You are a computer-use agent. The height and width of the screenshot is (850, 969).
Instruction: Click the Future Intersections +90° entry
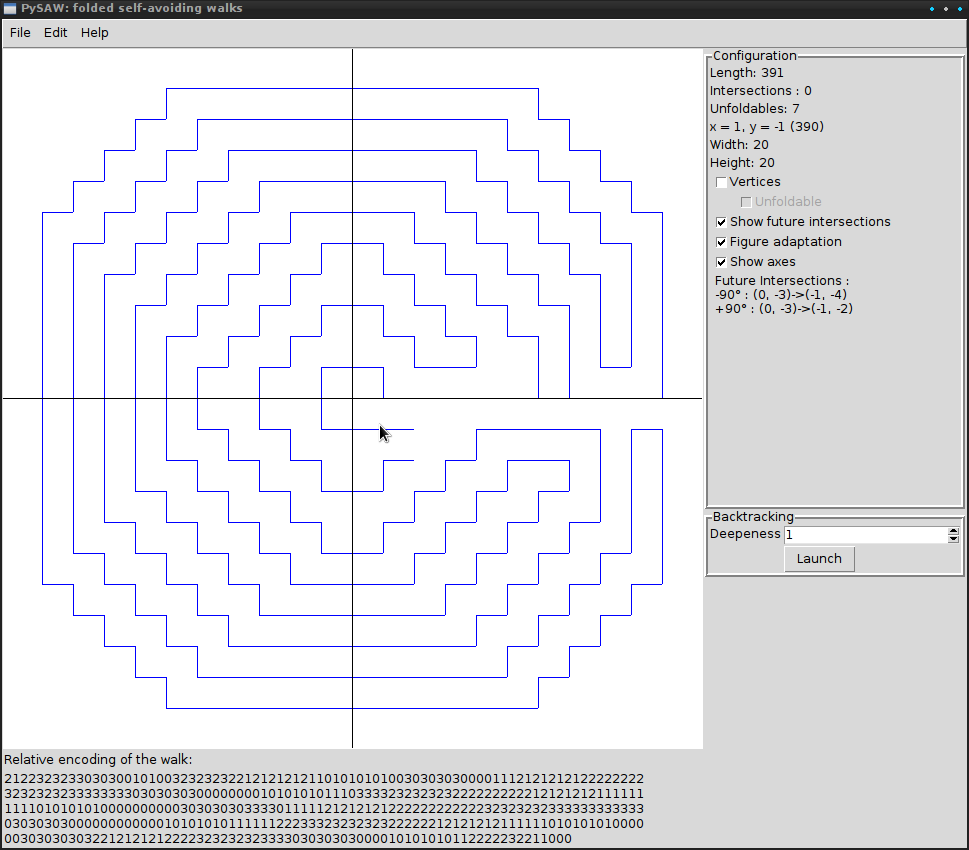click(x=784, y=309)
